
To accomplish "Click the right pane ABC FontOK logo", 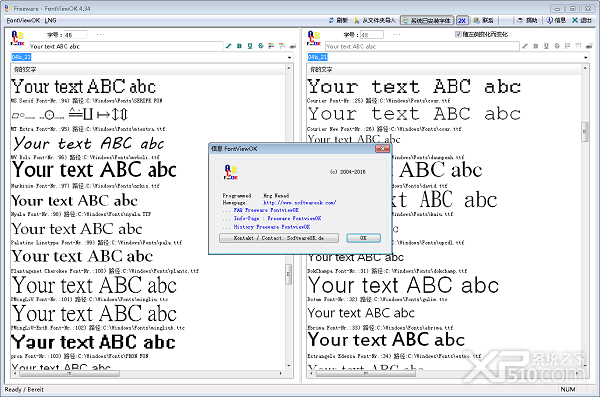I will click(314, 39).
